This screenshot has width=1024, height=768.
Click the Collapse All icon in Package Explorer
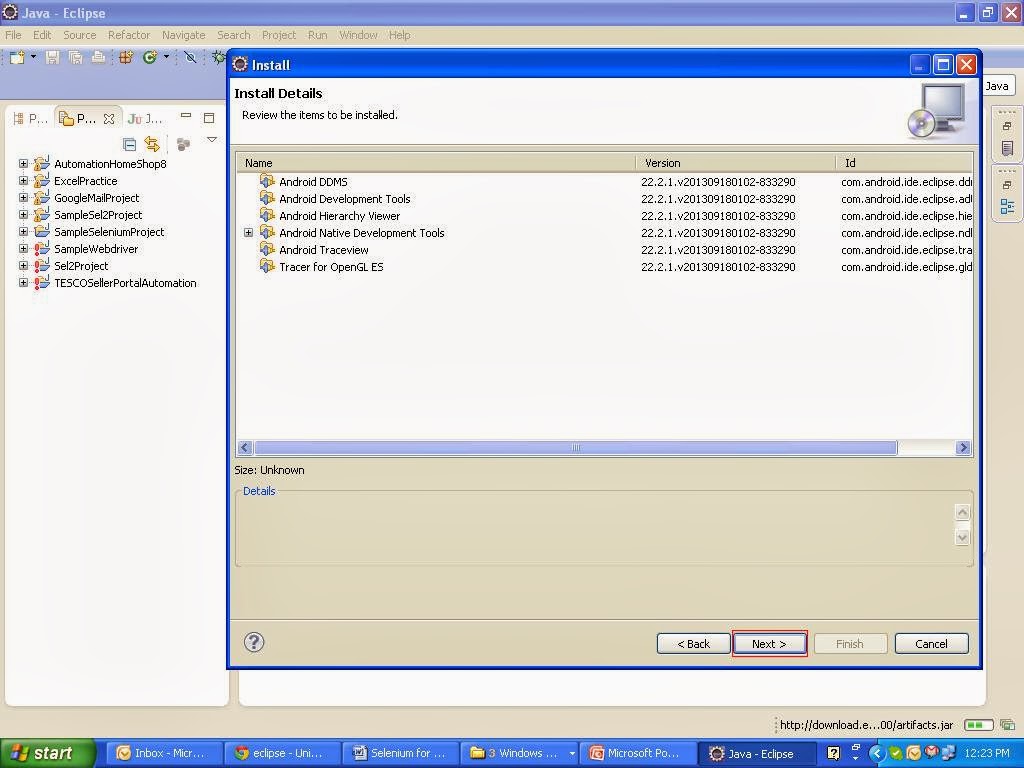(x=129, y=144)
